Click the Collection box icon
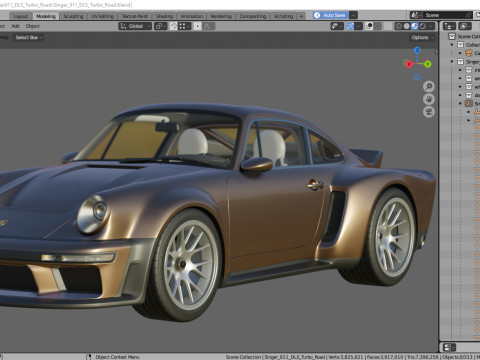Image resolution: width=480 pixels, height=360 pixels. 460,45
